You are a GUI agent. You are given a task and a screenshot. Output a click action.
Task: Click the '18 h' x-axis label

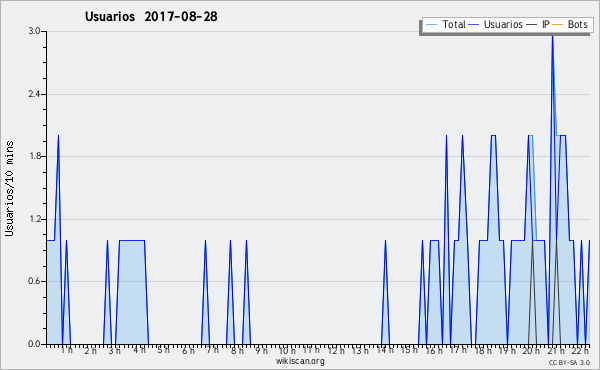483,350
